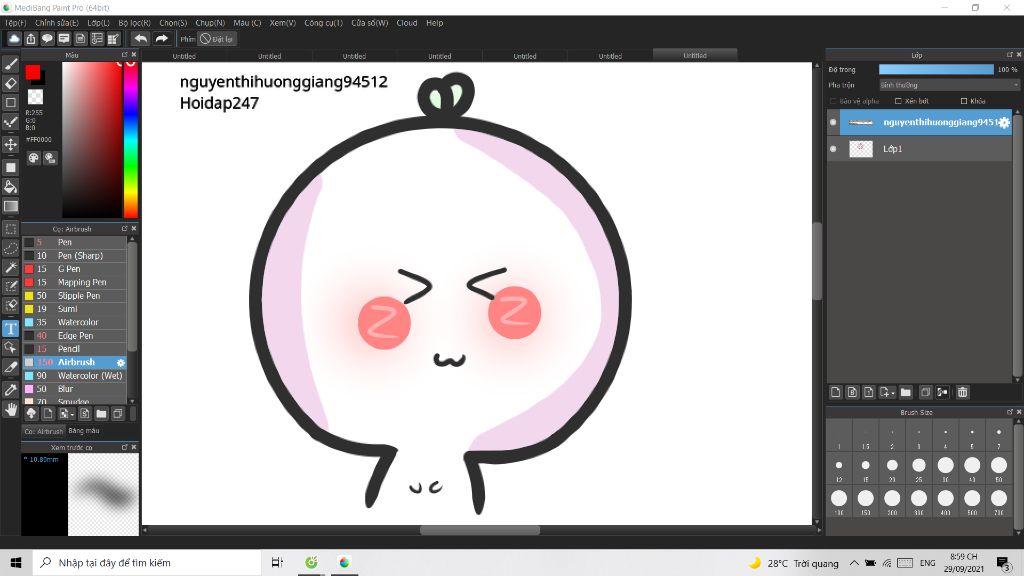The height and width of the screenshot is (576, 1024).
Task: Expand the add-layer dropdown arrow
Action: tap(892, 393)
